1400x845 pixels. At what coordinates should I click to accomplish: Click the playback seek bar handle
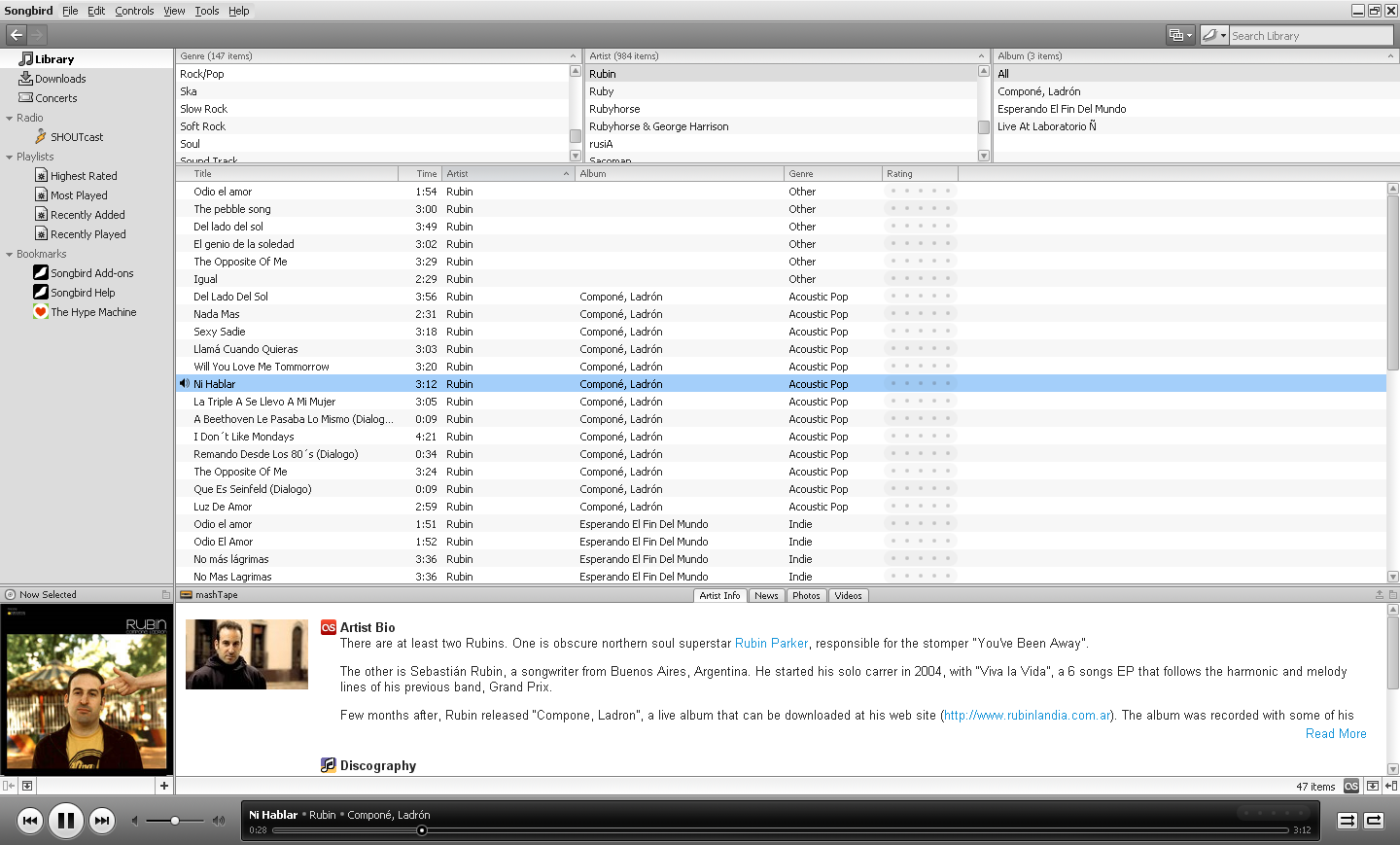pyautogui.click(x=422, y=830)
